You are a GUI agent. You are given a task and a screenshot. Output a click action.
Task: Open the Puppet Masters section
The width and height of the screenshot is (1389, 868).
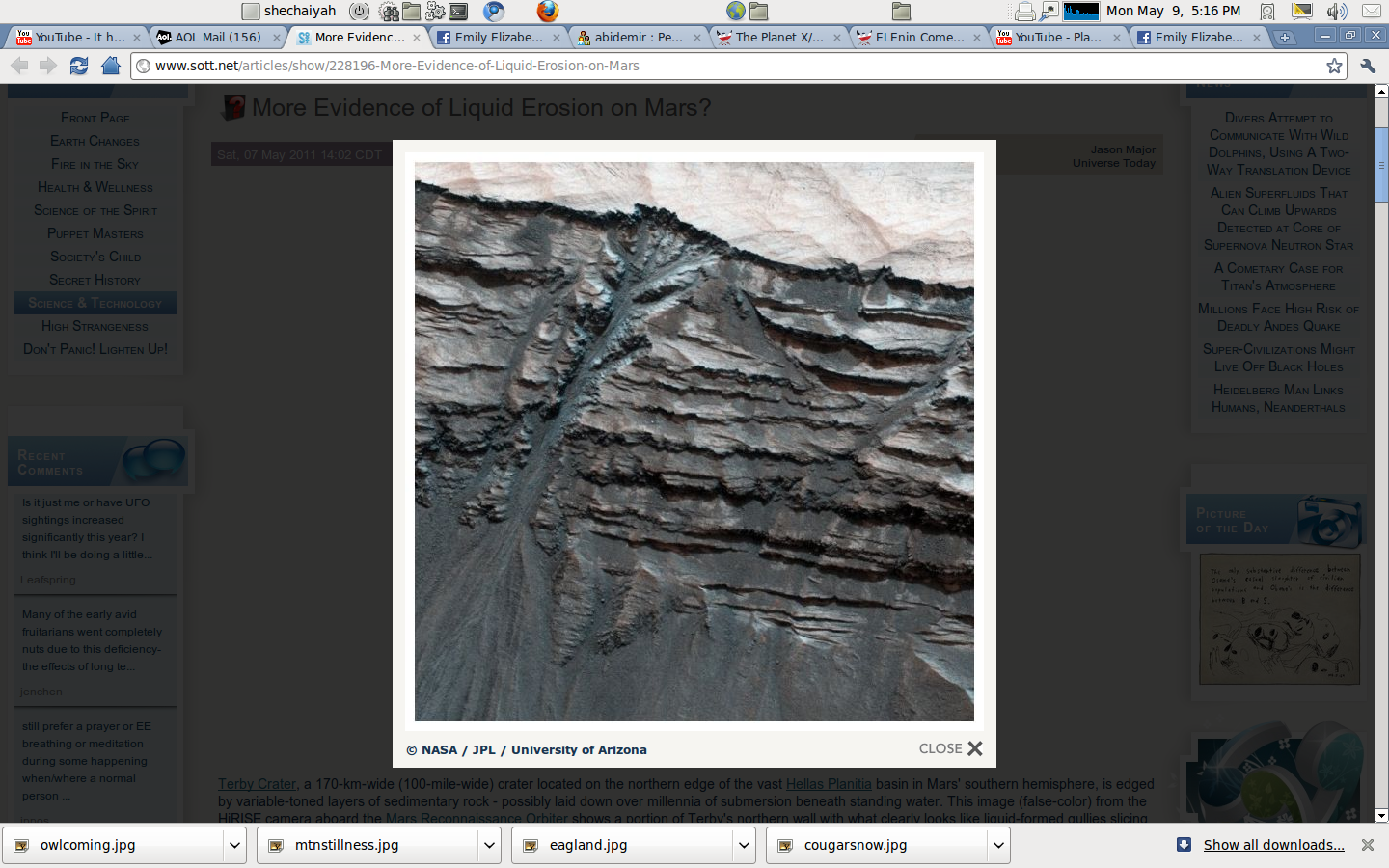pyautogui.click(x=95, y=233)
